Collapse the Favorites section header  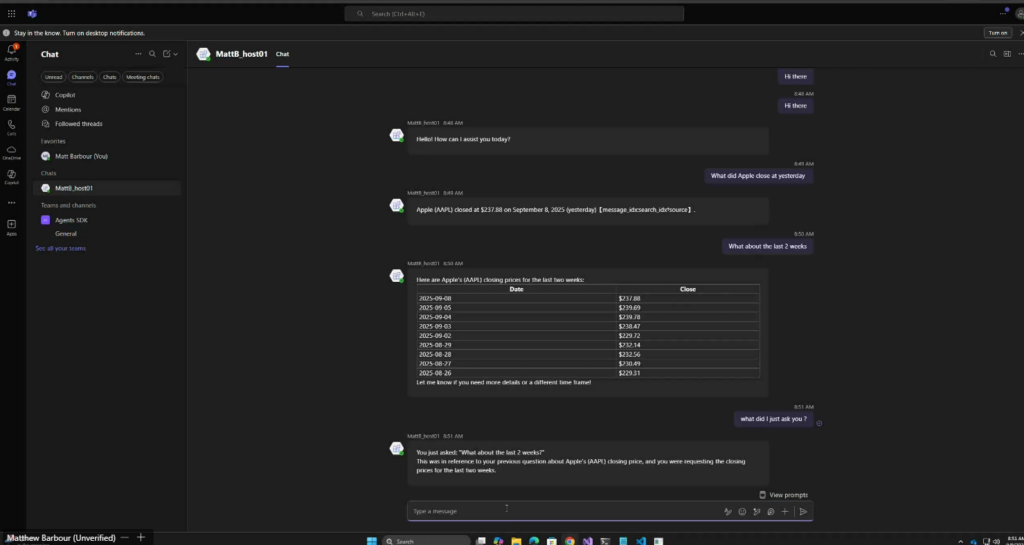pos(53,141)
